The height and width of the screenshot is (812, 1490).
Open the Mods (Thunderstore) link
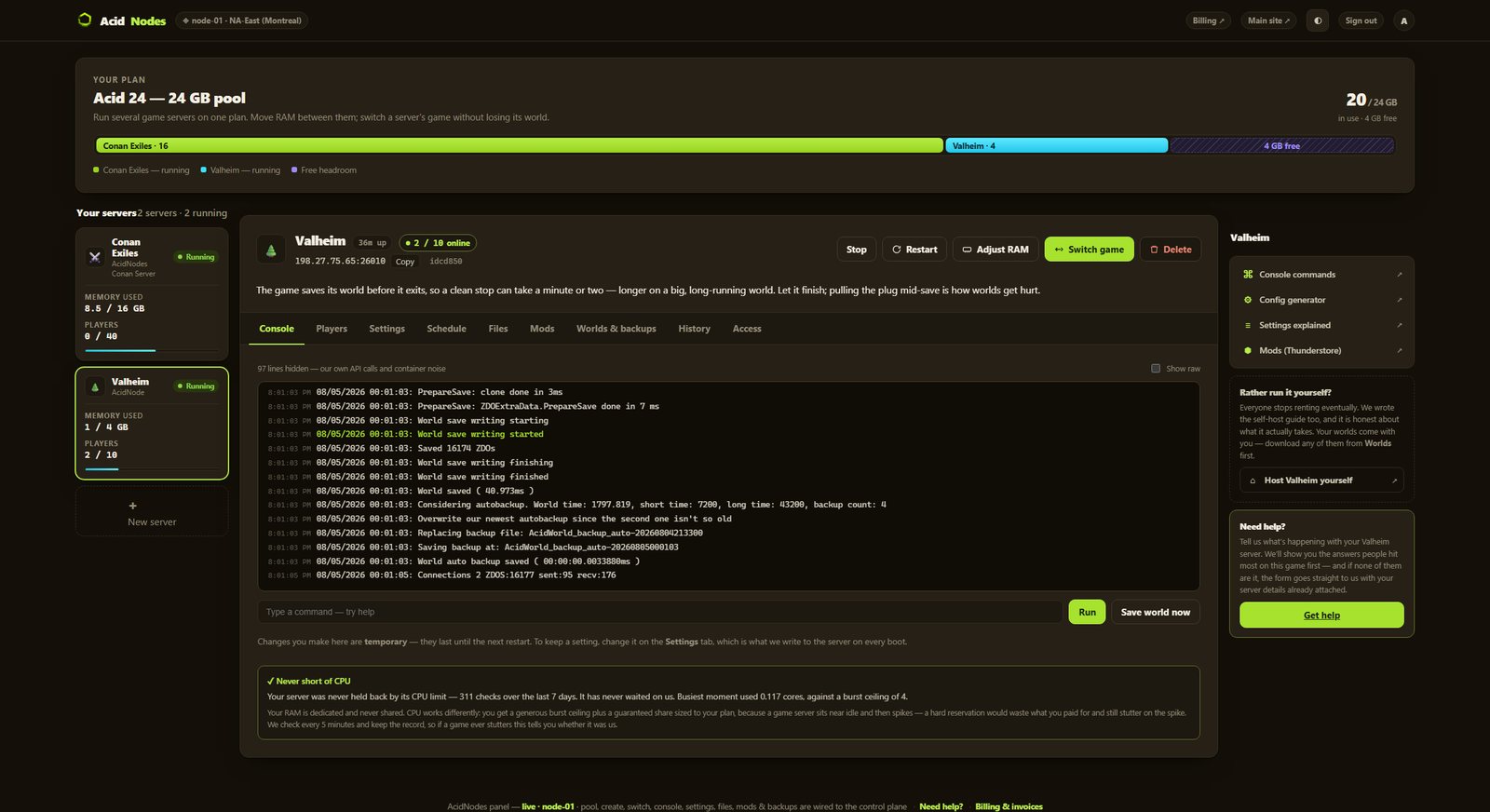(x=1321, y=350)
